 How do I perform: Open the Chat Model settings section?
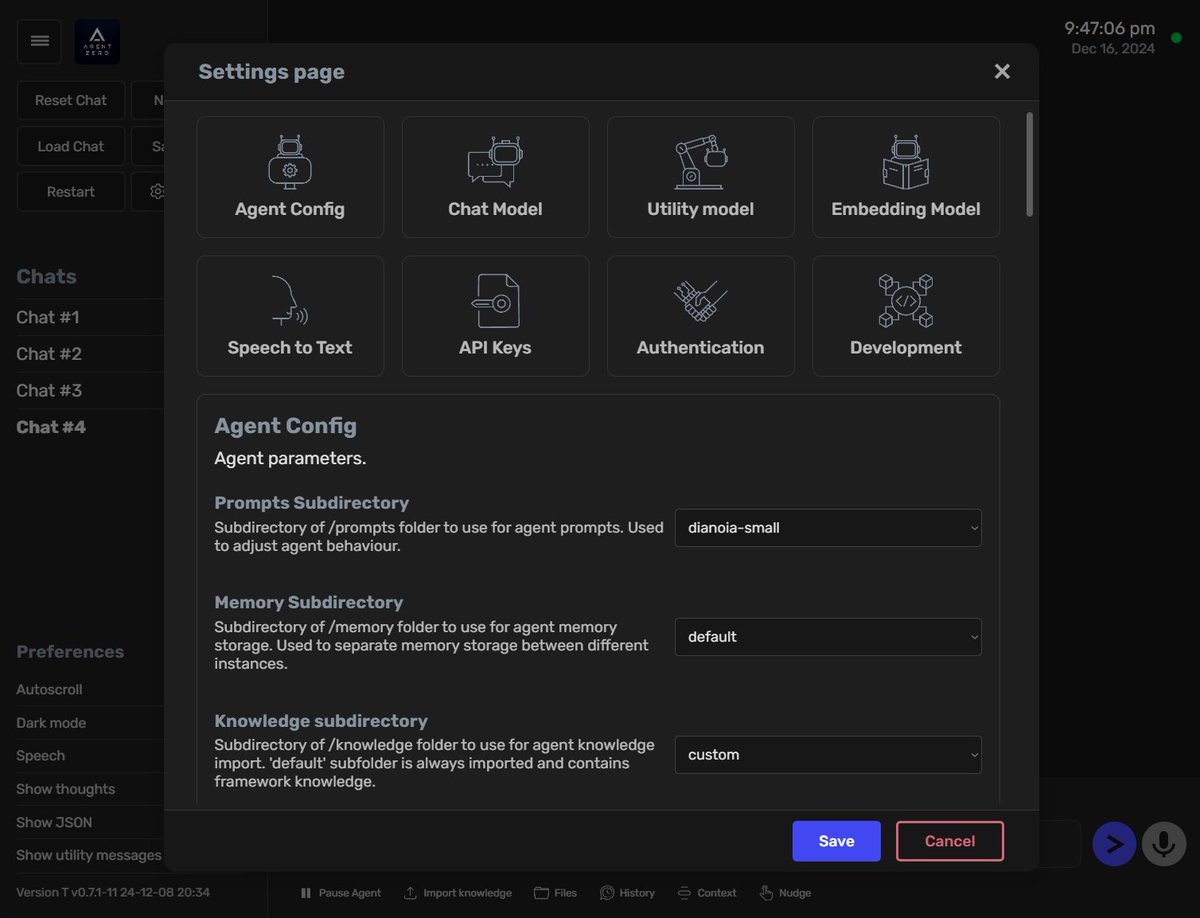tap(495, 177)
